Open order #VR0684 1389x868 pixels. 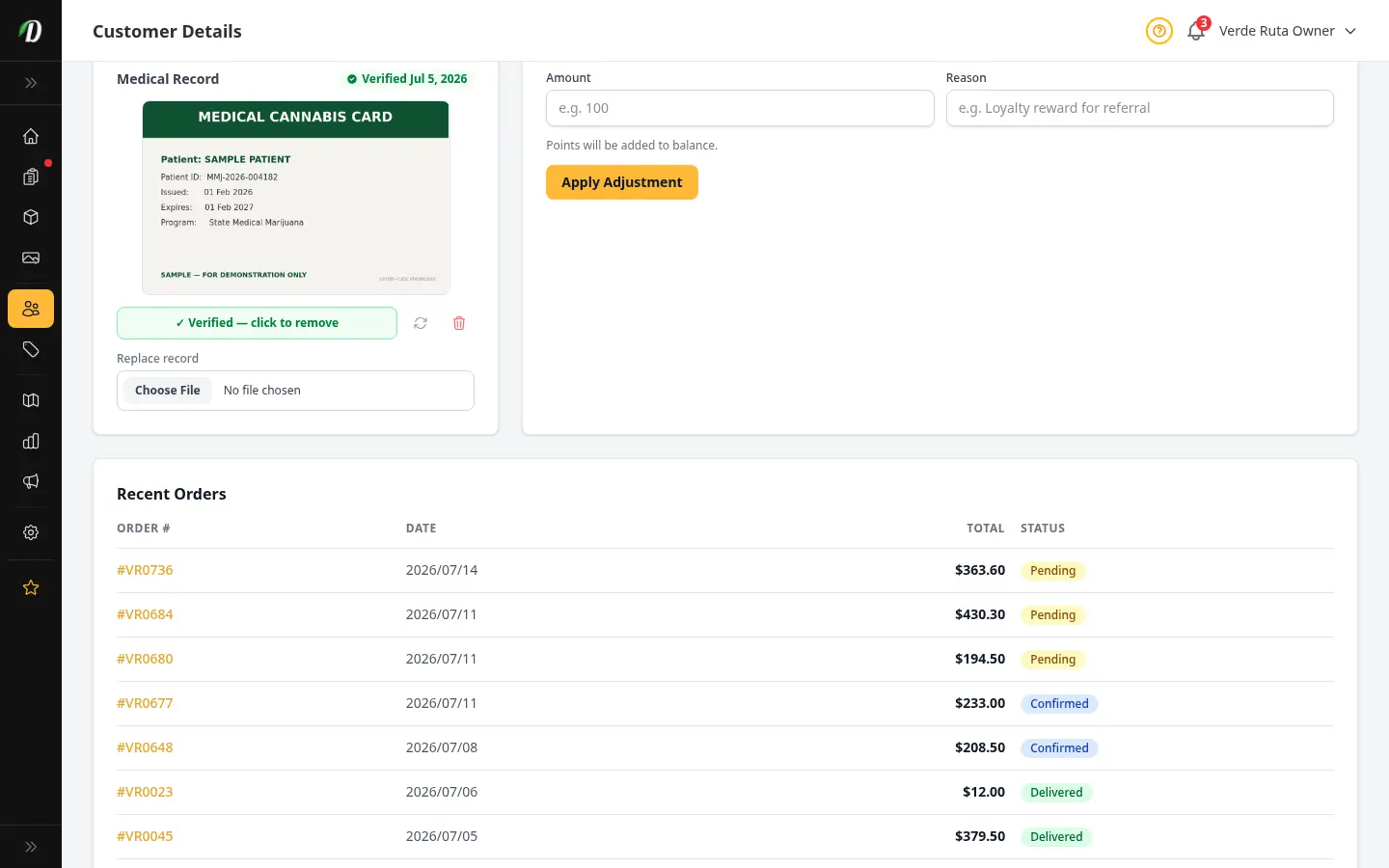pyautogui.click(x=145, y=614)
